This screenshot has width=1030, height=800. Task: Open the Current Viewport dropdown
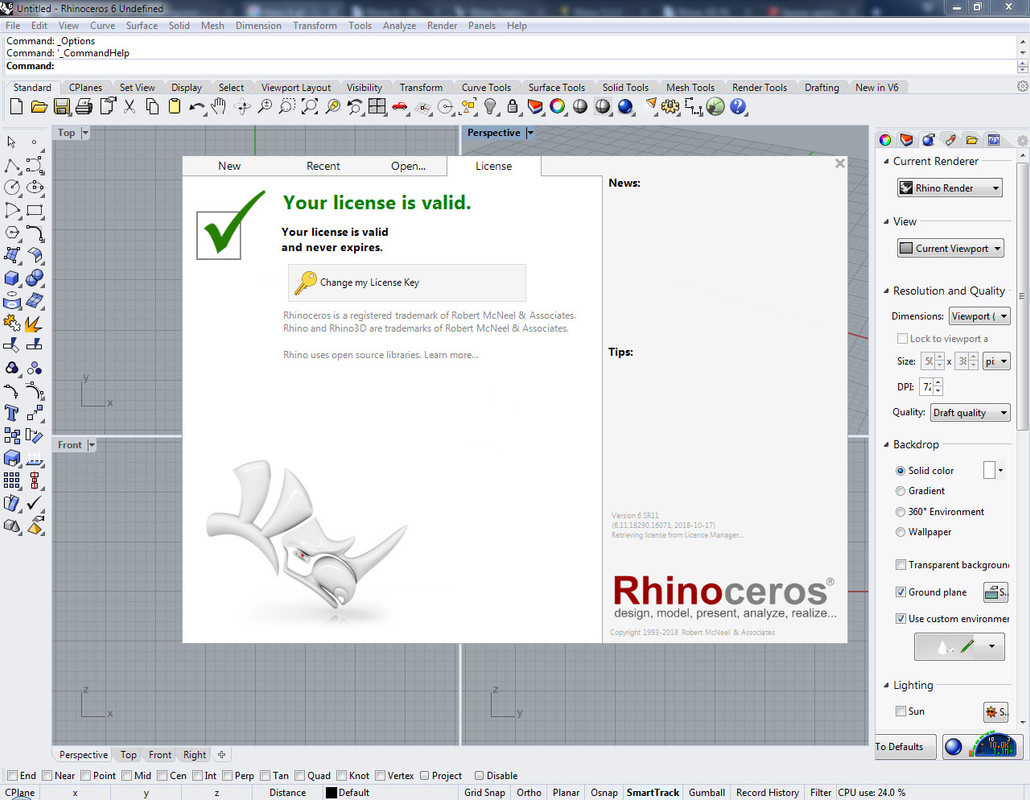coord(950,248)
